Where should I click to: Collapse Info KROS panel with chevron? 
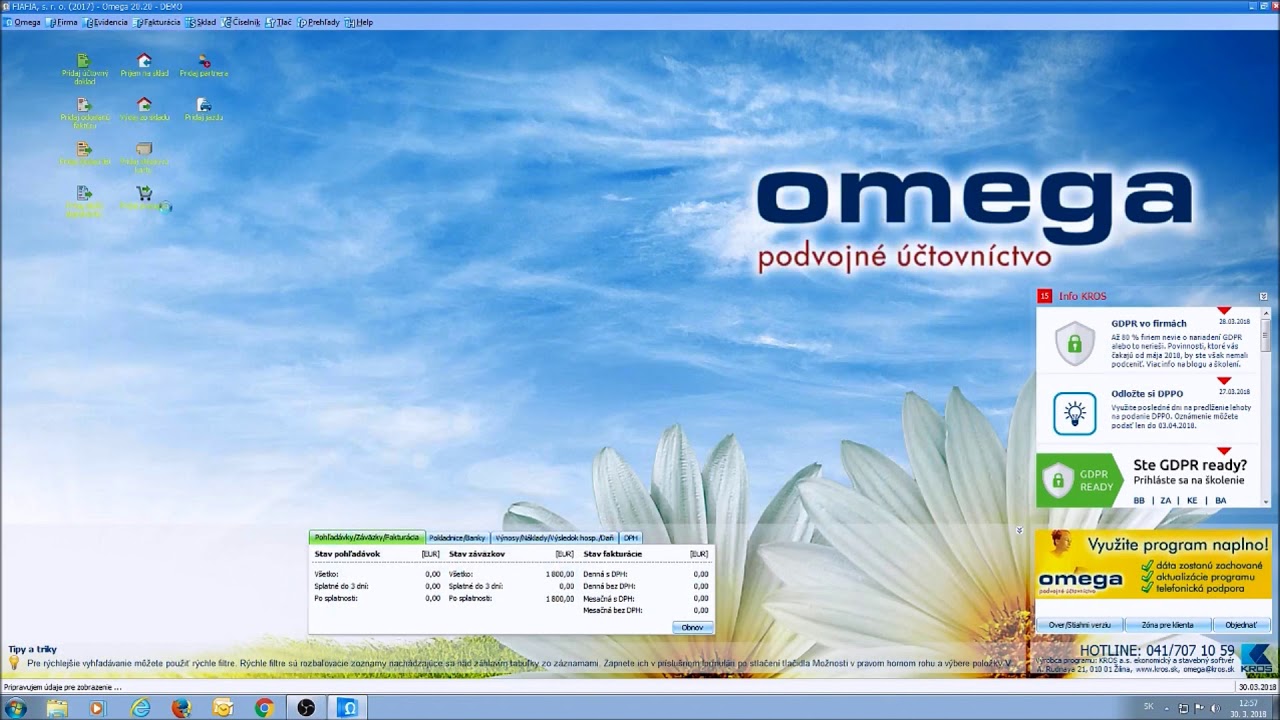[x=1263, y=296]
